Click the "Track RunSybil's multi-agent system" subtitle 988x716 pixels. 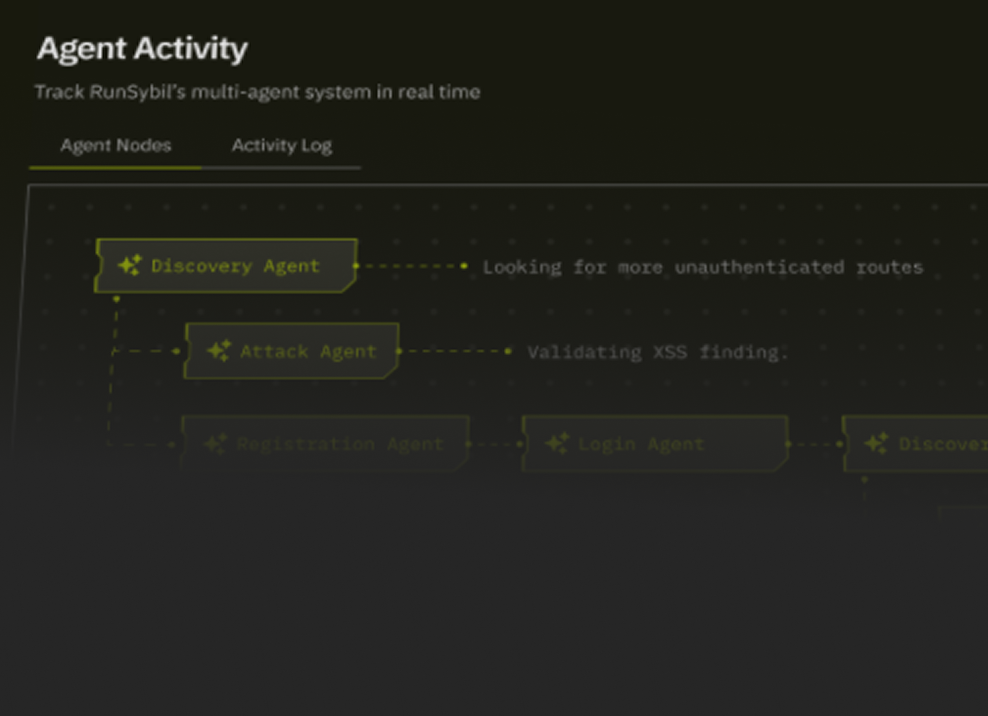click(x=257, y=92)
